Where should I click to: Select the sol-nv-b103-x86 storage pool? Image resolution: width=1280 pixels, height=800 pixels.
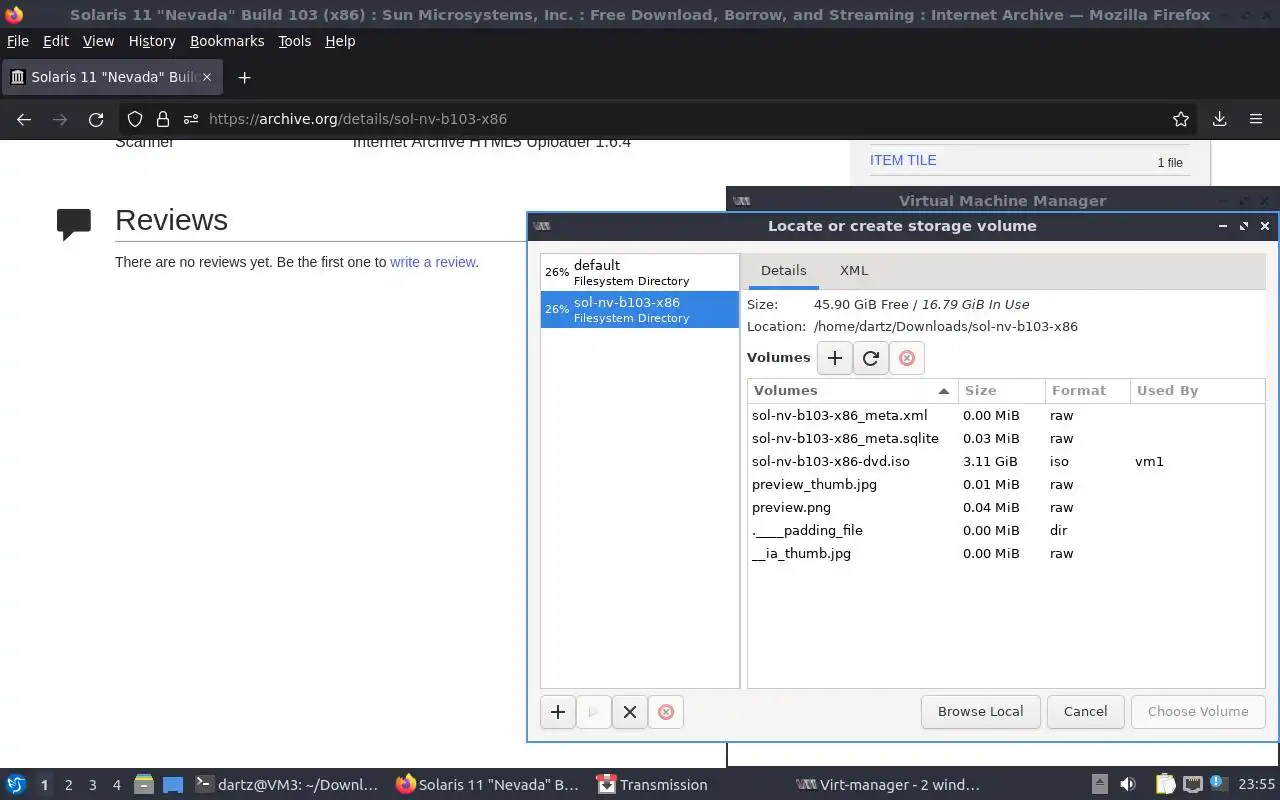tap(640, 309)
